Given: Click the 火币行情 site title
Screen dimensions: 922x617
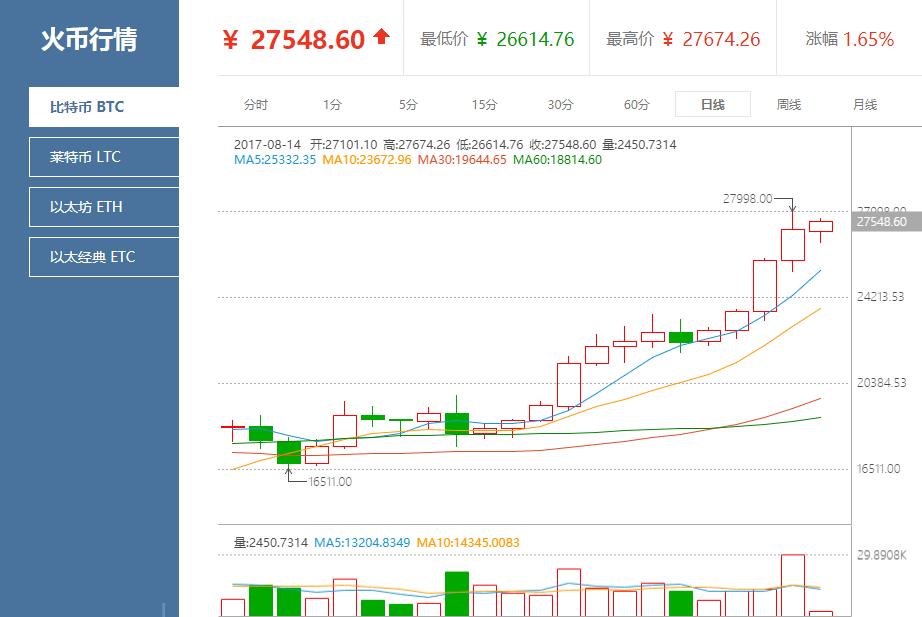Looking at the screenshot, I should point(89,39).
